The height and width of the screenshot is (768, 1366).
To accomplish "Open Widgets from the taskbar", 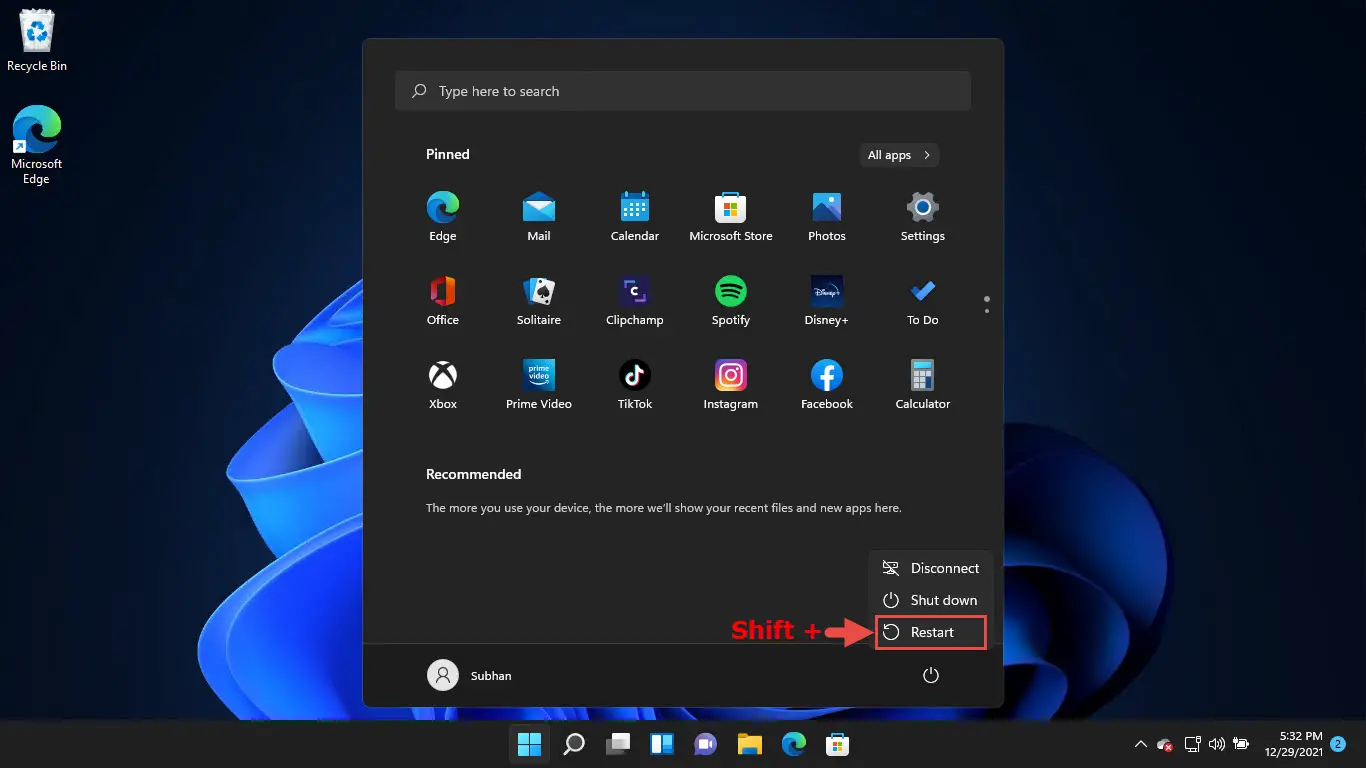I will pyautogui.click(x=662, y=744).
